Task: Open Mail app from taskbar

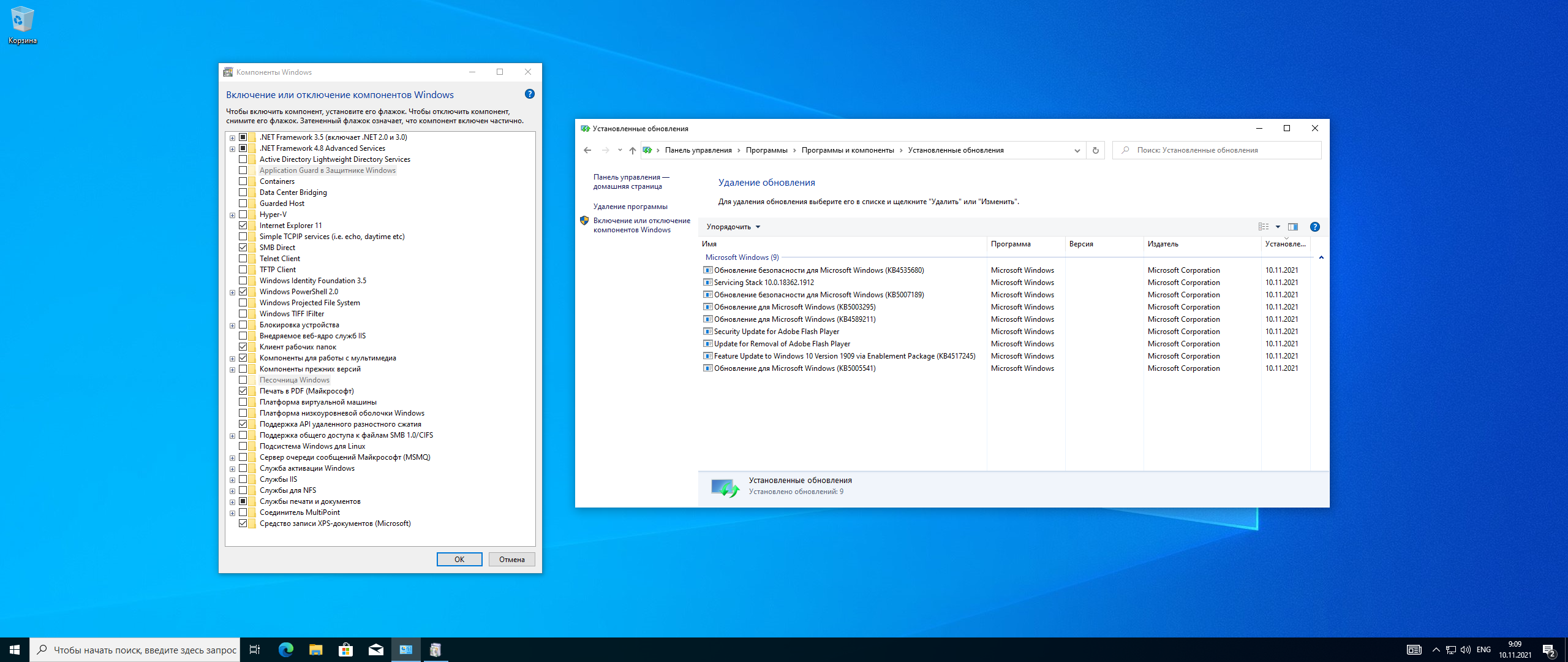Action: click(375, 650)
